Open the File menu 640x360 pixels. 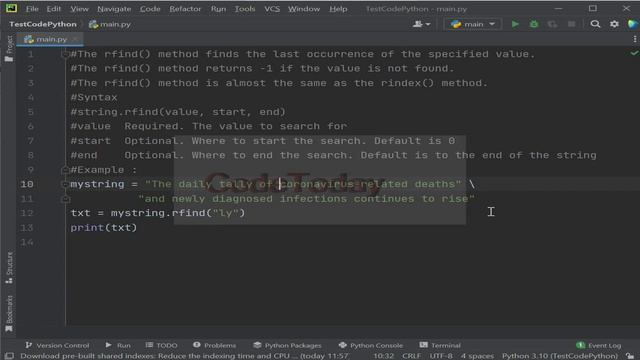[x=32, y=9]
